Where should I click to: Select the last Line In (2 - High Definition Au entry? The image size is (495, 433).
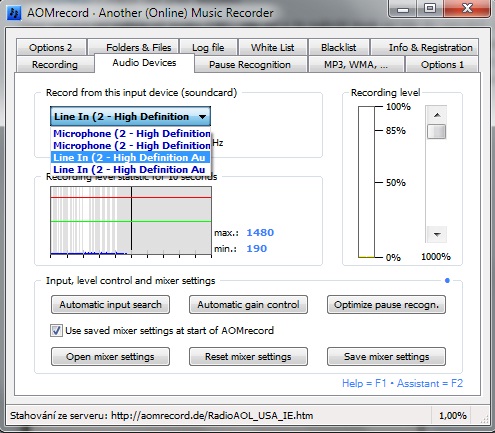(131, 169)
